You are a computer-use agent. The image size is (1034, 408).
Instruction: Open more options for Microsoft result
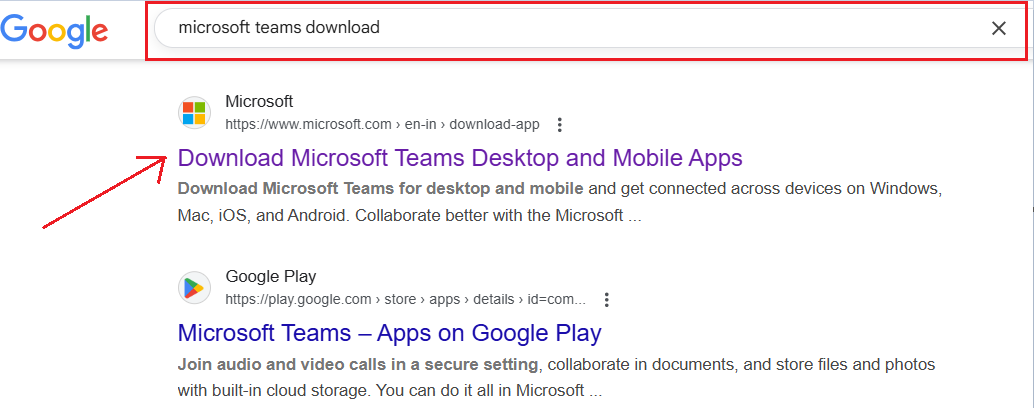560,125
